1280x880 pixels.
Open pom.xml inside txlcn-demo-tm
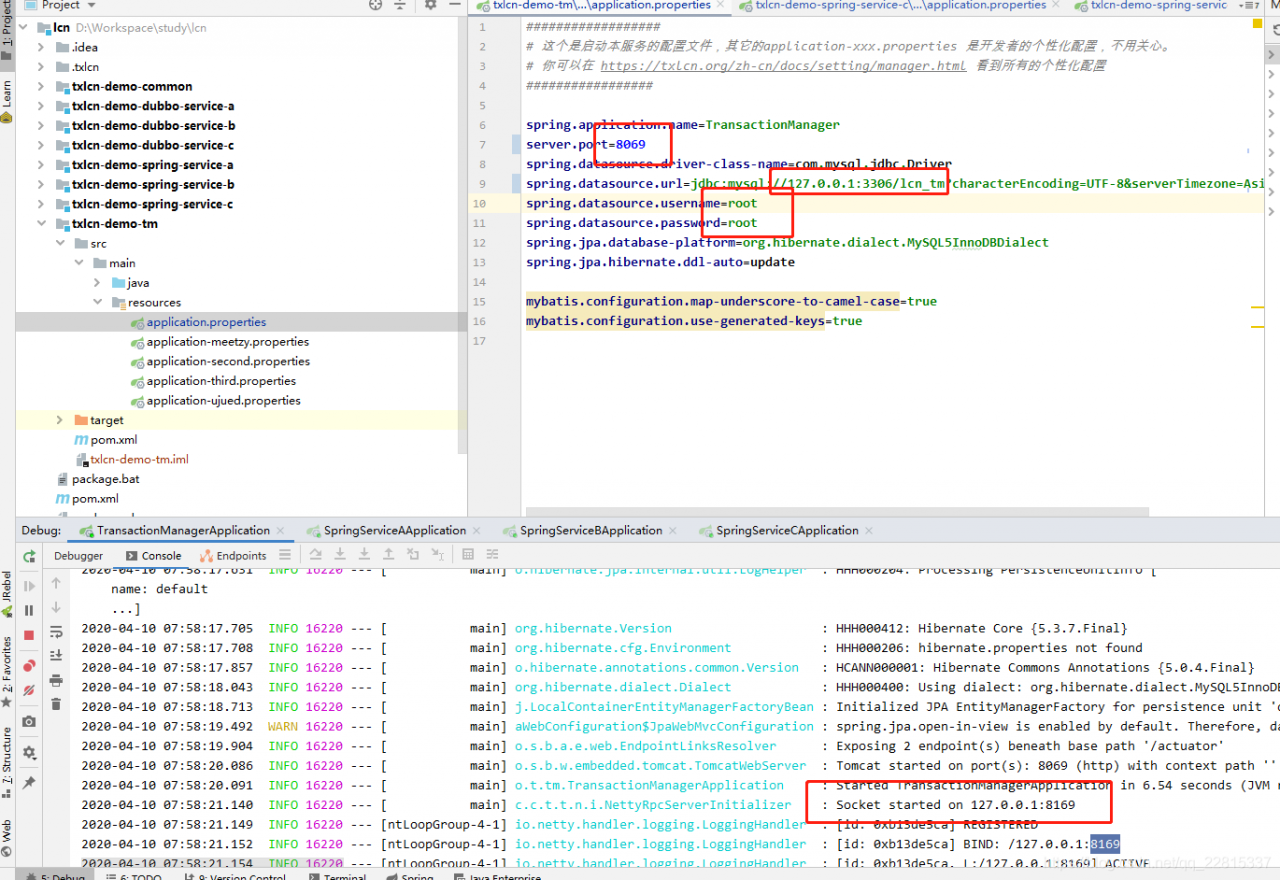(113, 440)
